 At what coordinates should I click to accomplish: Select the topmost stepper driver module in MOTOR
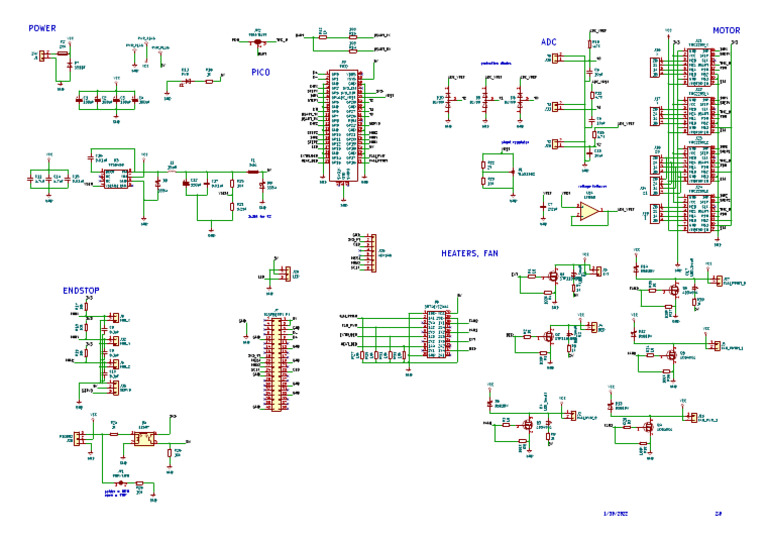(x=699, y=67)
